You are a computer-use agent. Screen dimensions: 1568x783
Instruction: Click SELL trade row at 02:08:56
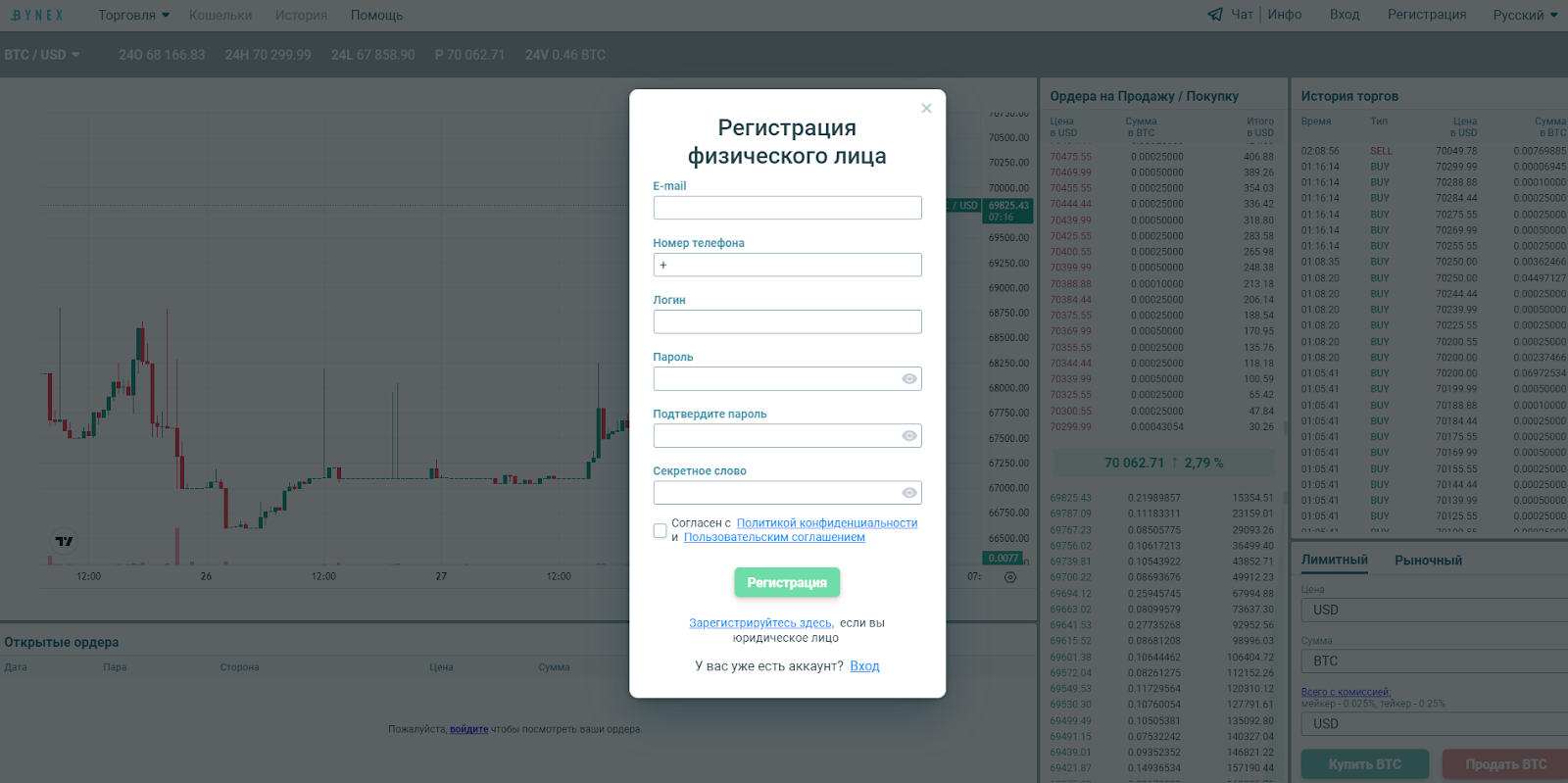pos(1433,151)
